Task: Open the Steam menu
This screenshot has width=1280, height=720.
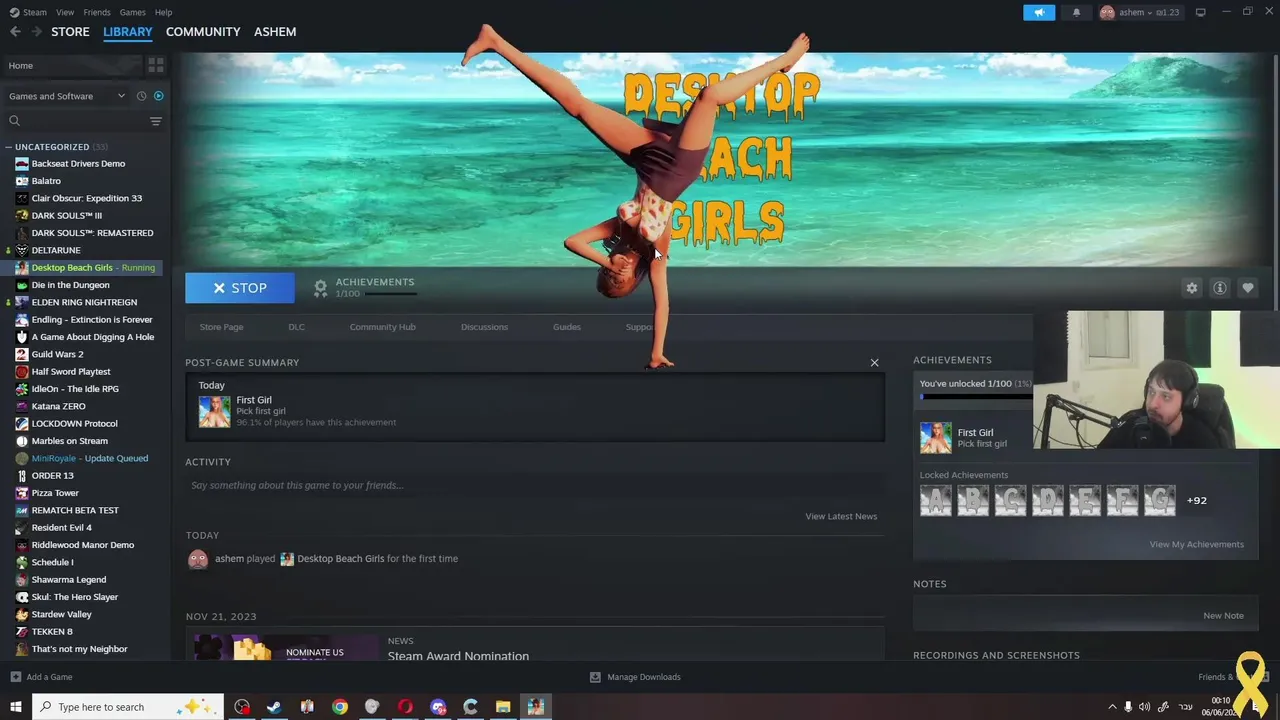Action: 28,12
